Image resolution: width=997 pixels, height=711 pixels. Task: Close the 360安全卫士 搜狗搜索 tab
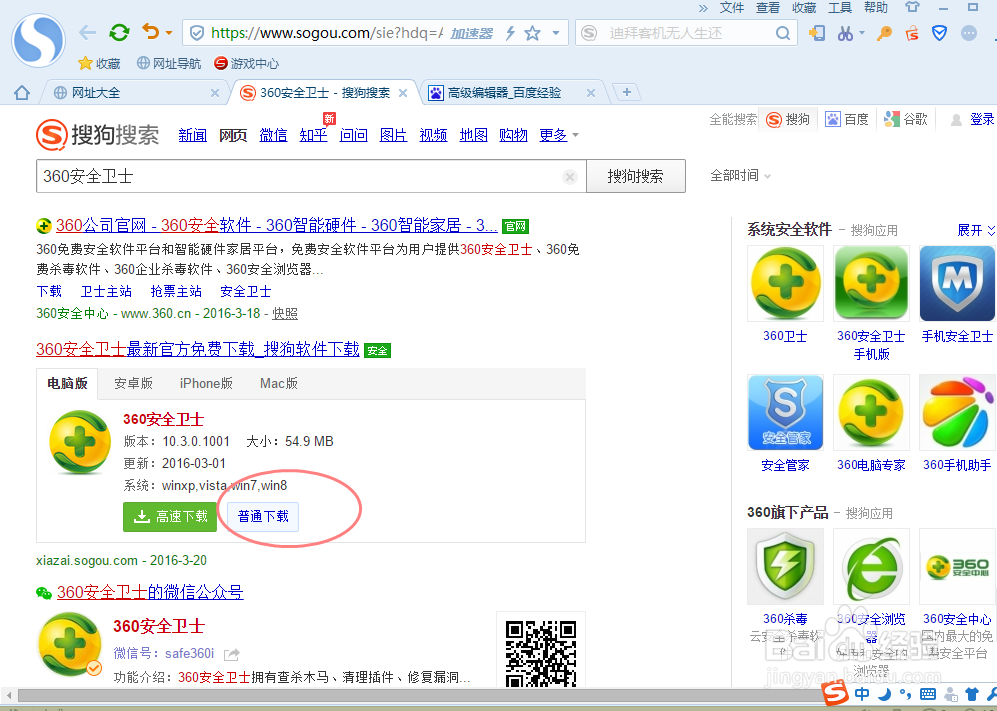[x=402, y=93]
